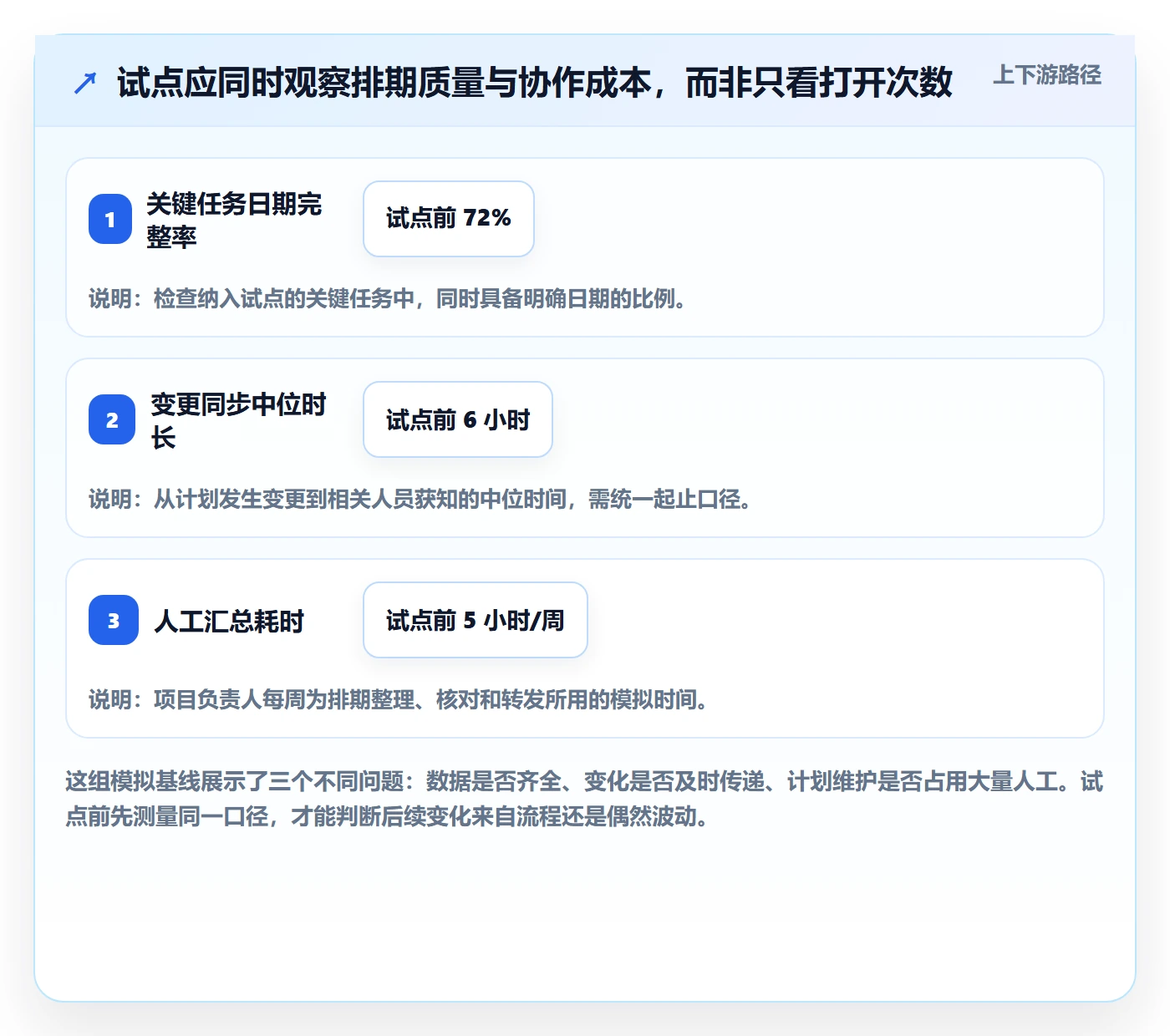The height and width of the screenshot is (1036, 1170).
Task: Click the blue arrow icon beside the title
Action: pyautogui.click(x=85, y=83)
